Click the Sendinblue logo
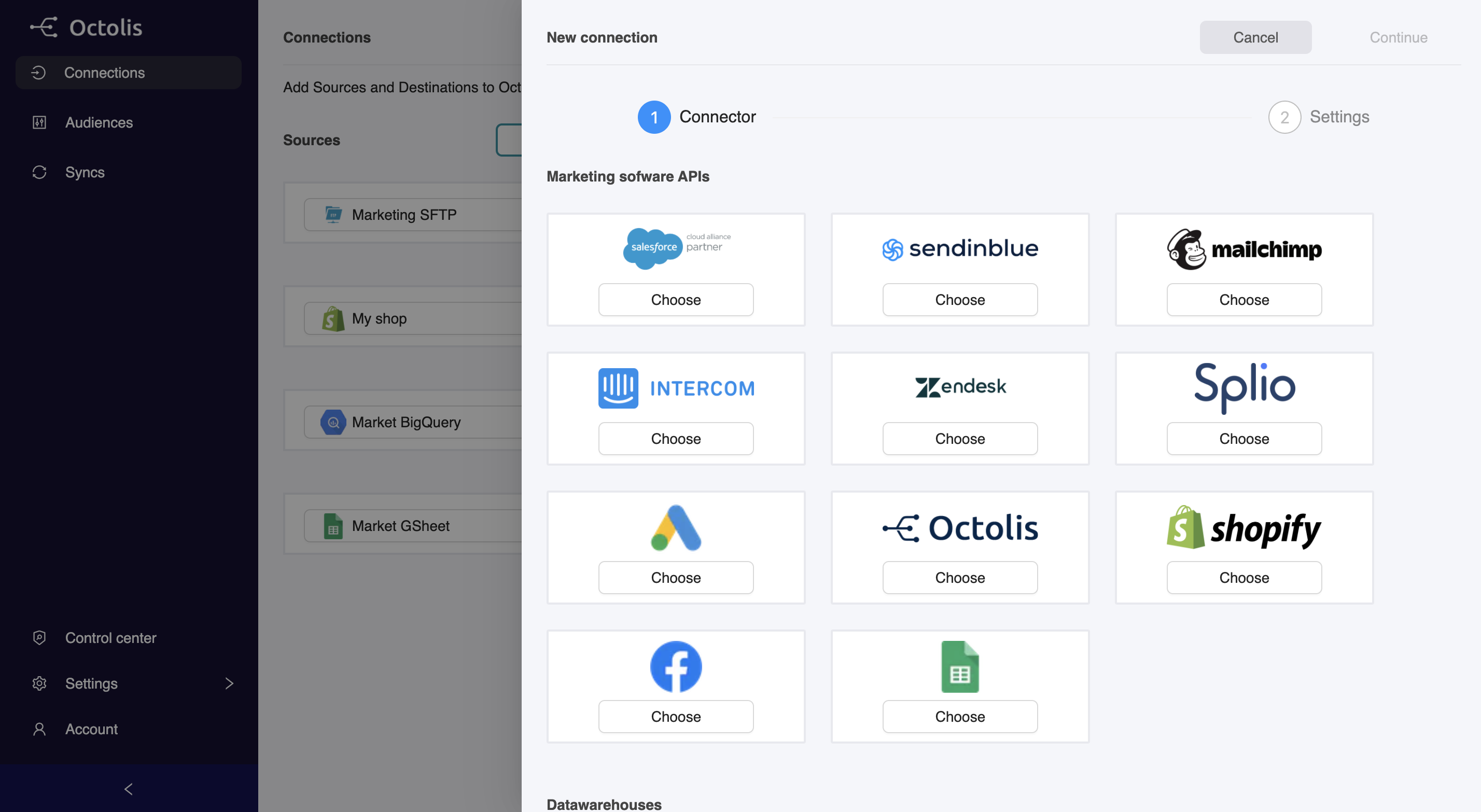 [x=960, y=248]
